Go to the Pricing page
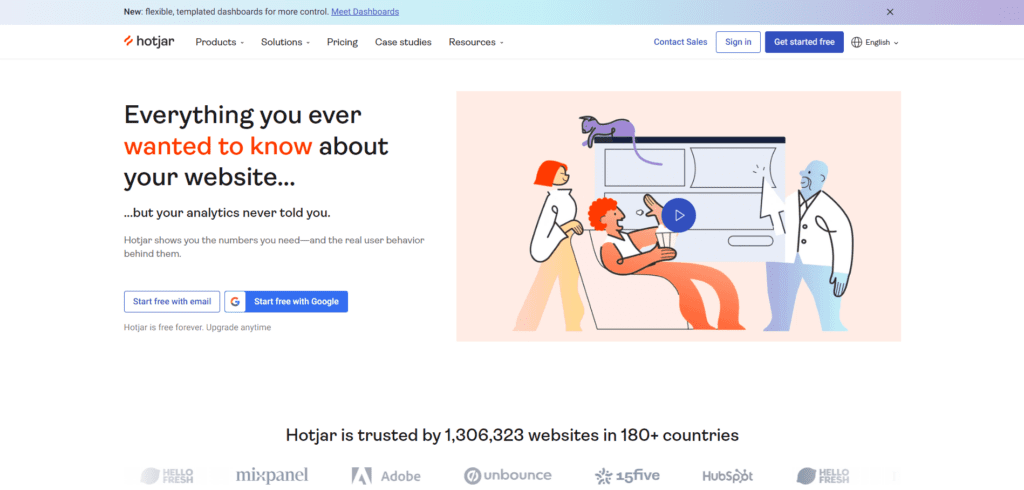Screen dimensions: 1024x490 click(342, 42)
